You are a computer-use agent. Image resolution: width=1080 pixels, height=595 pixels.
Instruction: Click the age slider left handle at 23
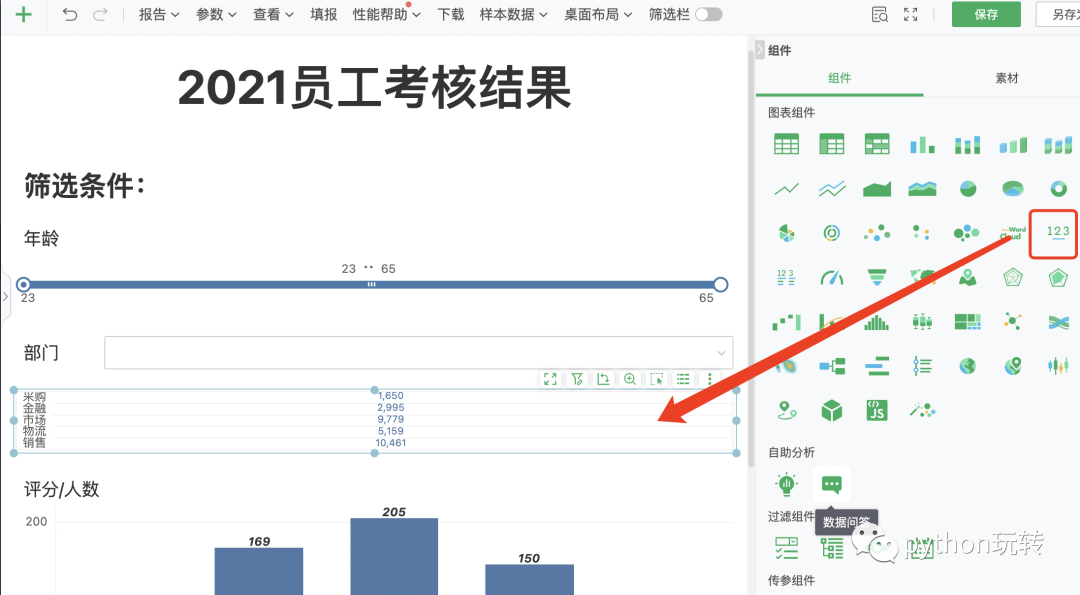(x=23, y=284)
